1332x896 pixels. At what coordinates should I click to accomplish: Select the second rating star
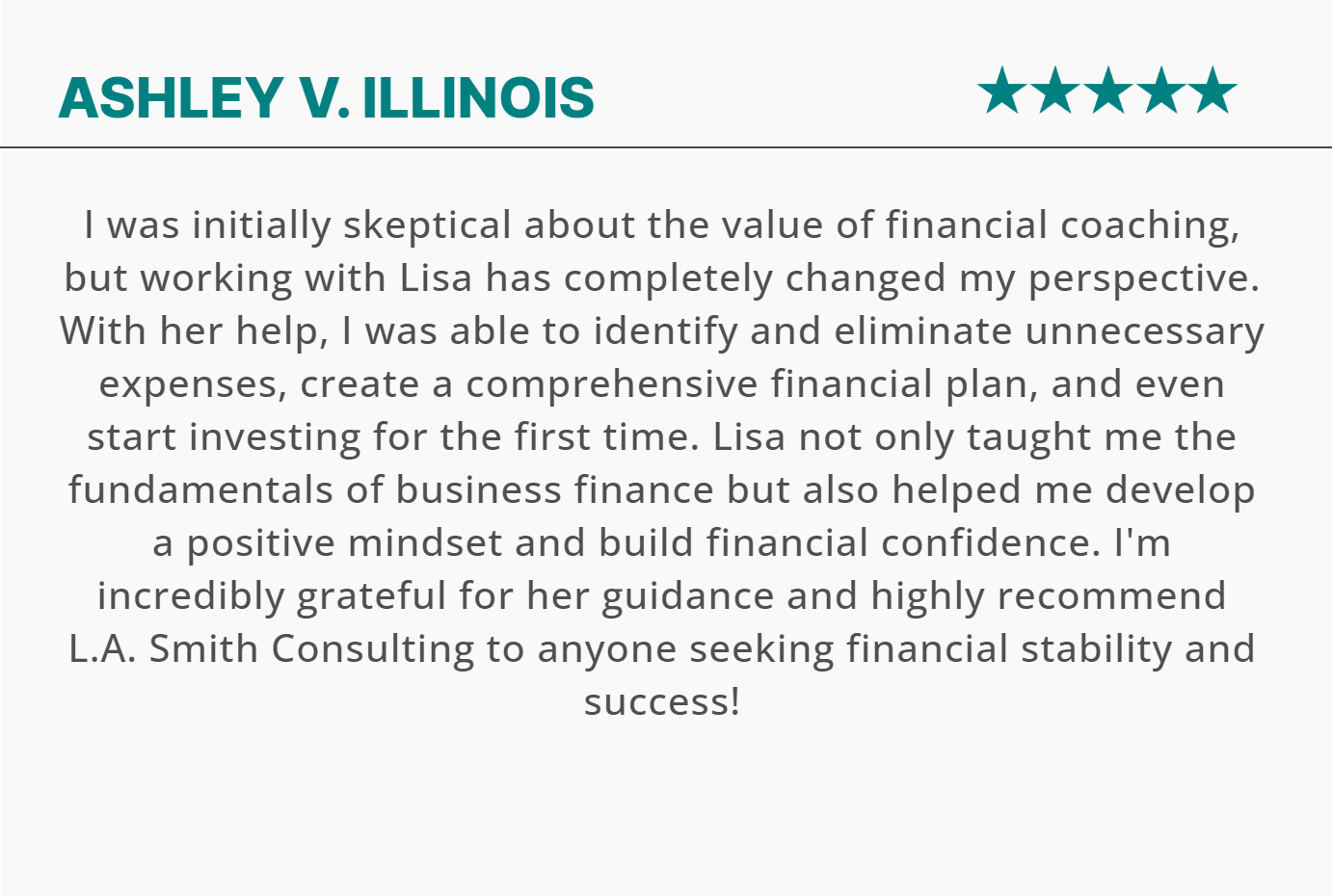1055,91
